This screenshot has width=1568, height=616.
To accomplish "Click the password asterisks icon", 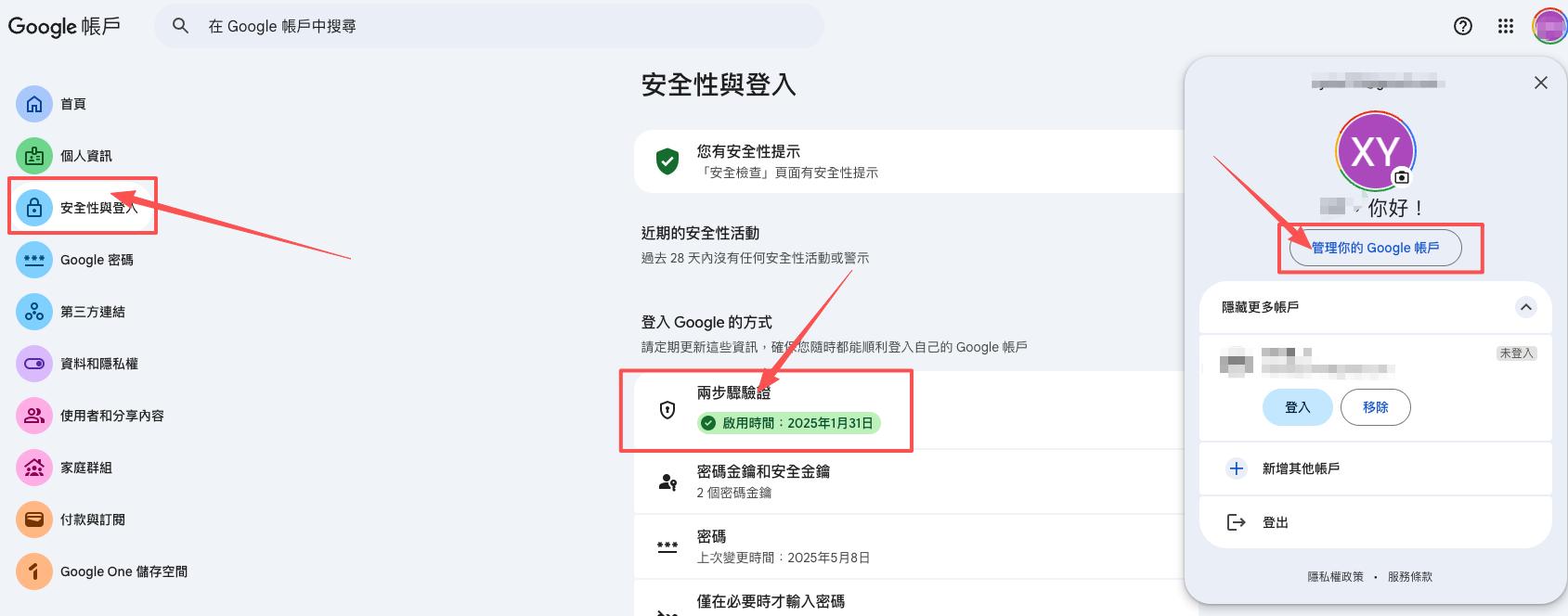I will point(667,546).
